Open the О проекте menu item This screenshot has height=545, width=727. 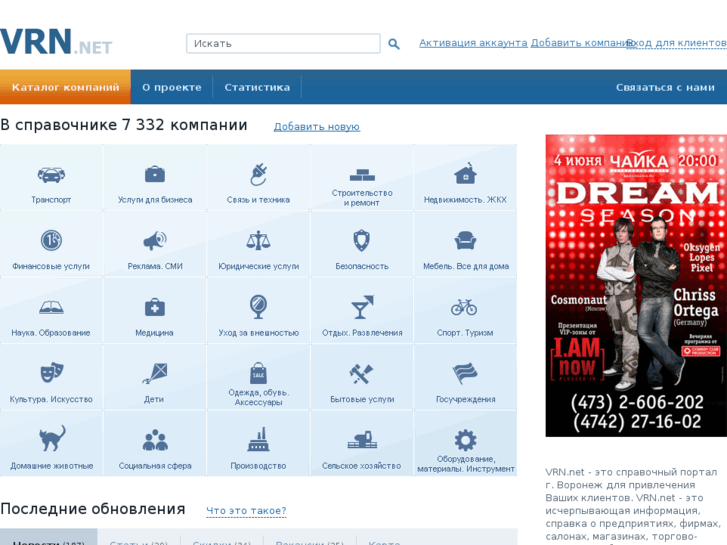coord(172,87)
